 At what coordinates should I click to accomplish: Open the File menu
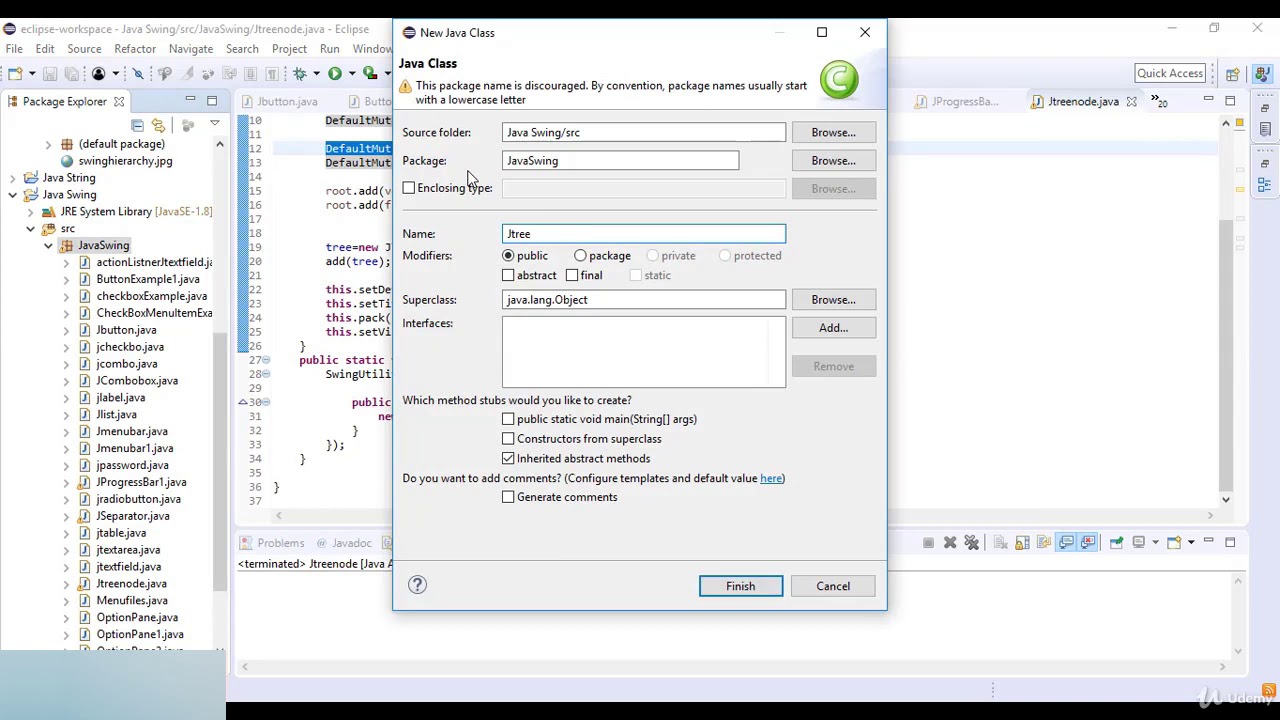click(x=14, y=49)
